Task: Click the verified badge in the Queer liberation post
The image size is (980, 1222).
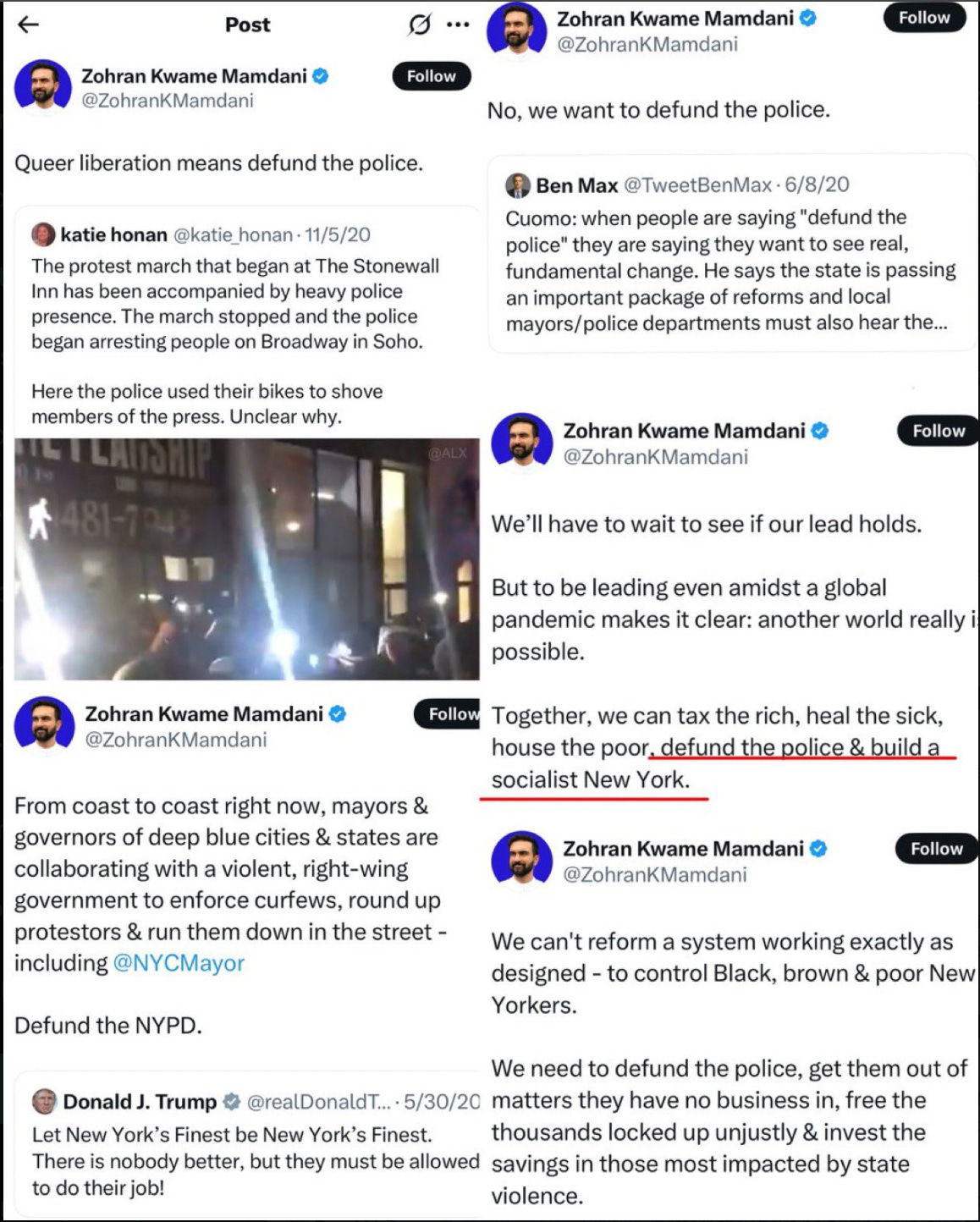Action: (x=320, y=76)
